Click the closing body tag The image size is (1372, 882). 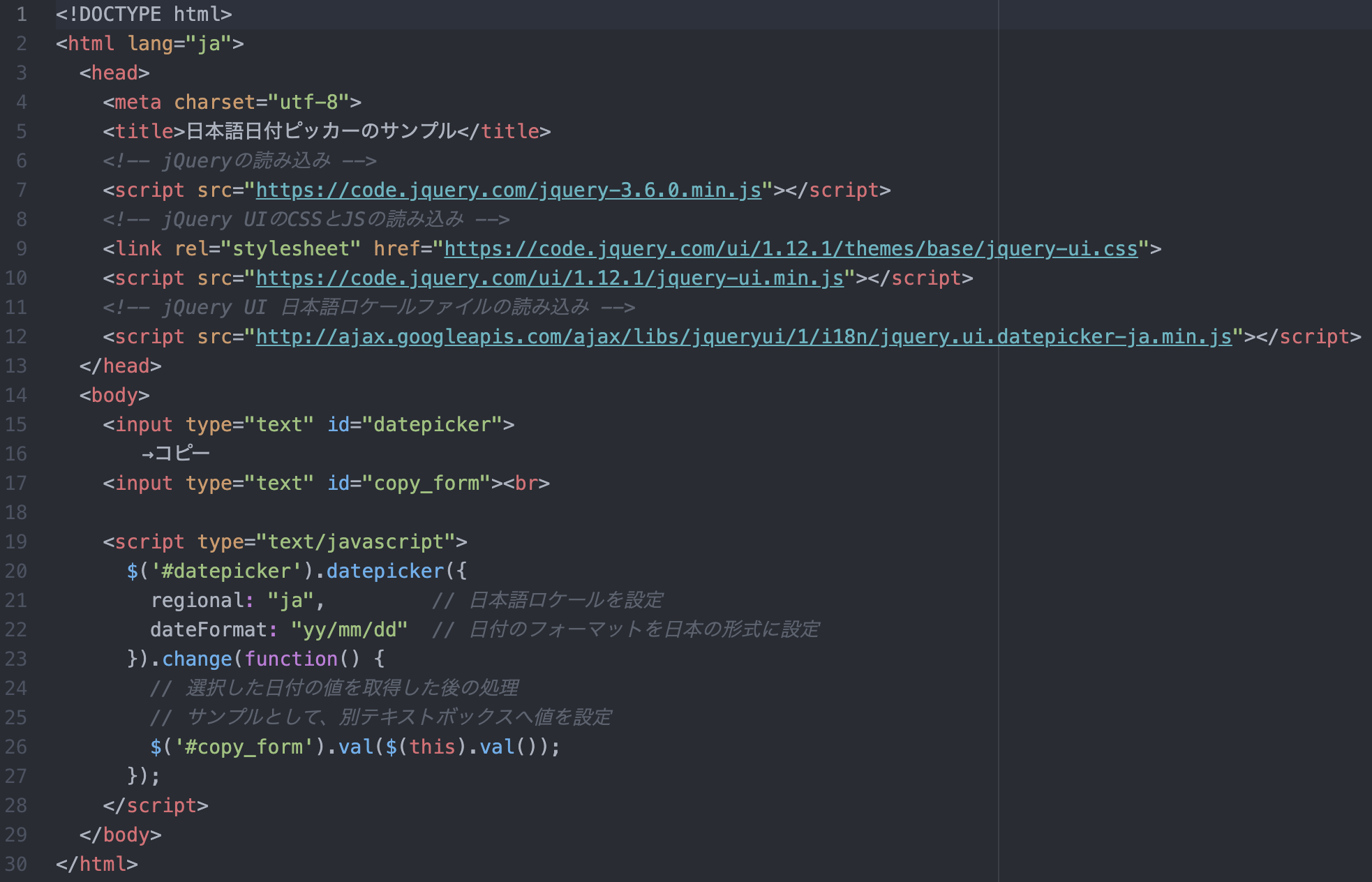pos(120,835)
